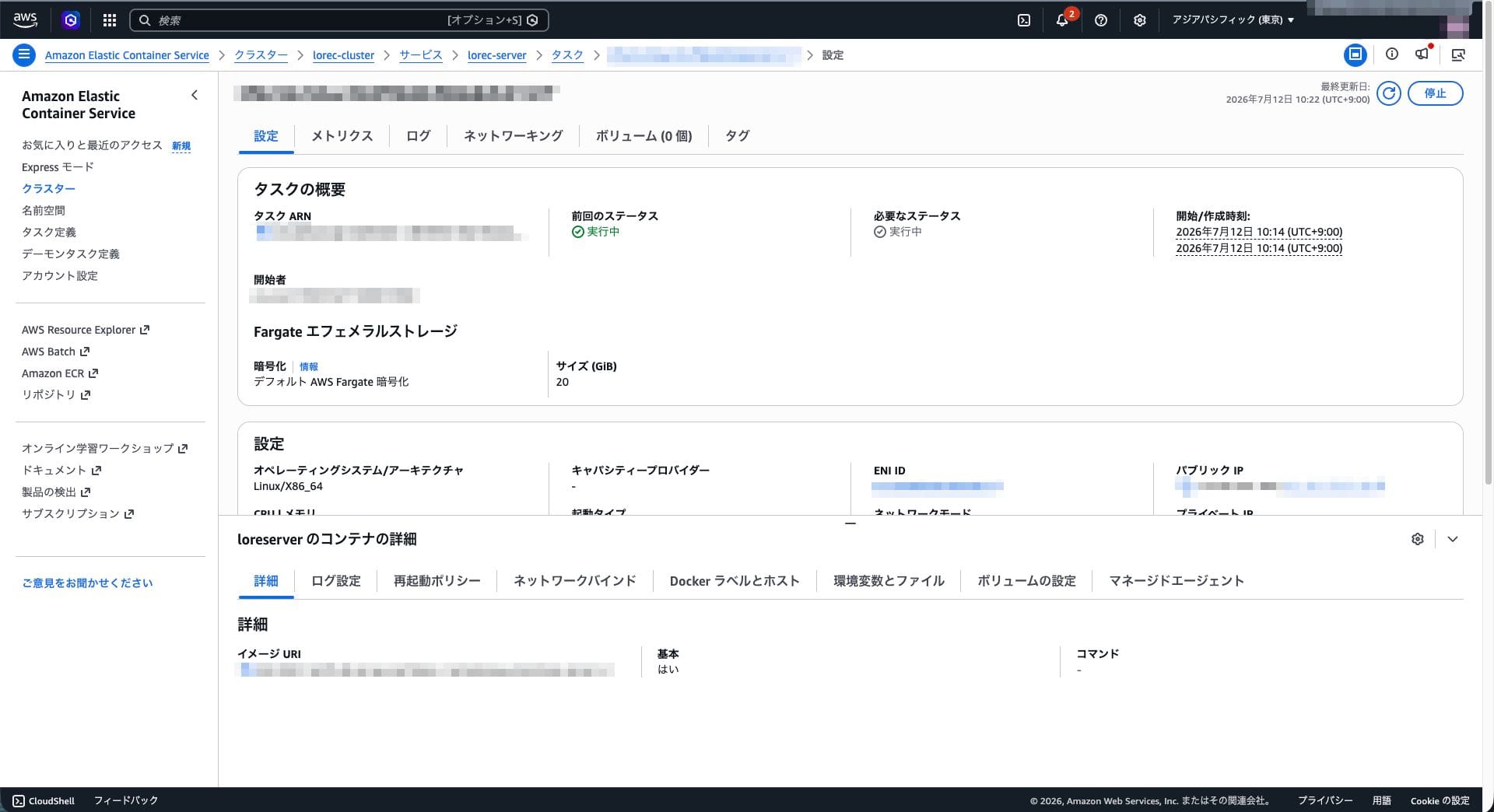Viewport: 1494px width, 812px height.
Task: Toggle the split panel view icon
Action: click(x=1355, y=54)
